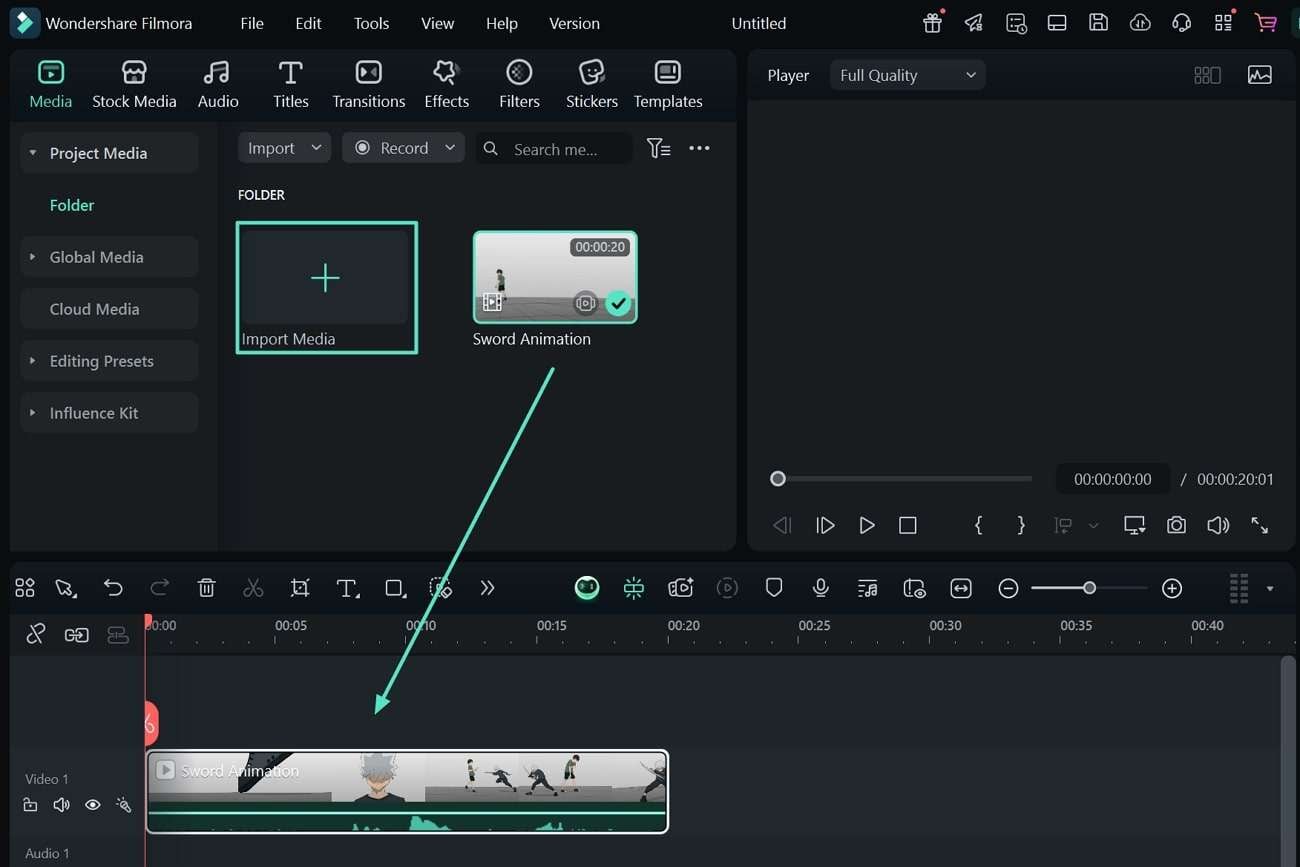
Task: Toggle the player compare view icon
Action: click(1208, 75)
